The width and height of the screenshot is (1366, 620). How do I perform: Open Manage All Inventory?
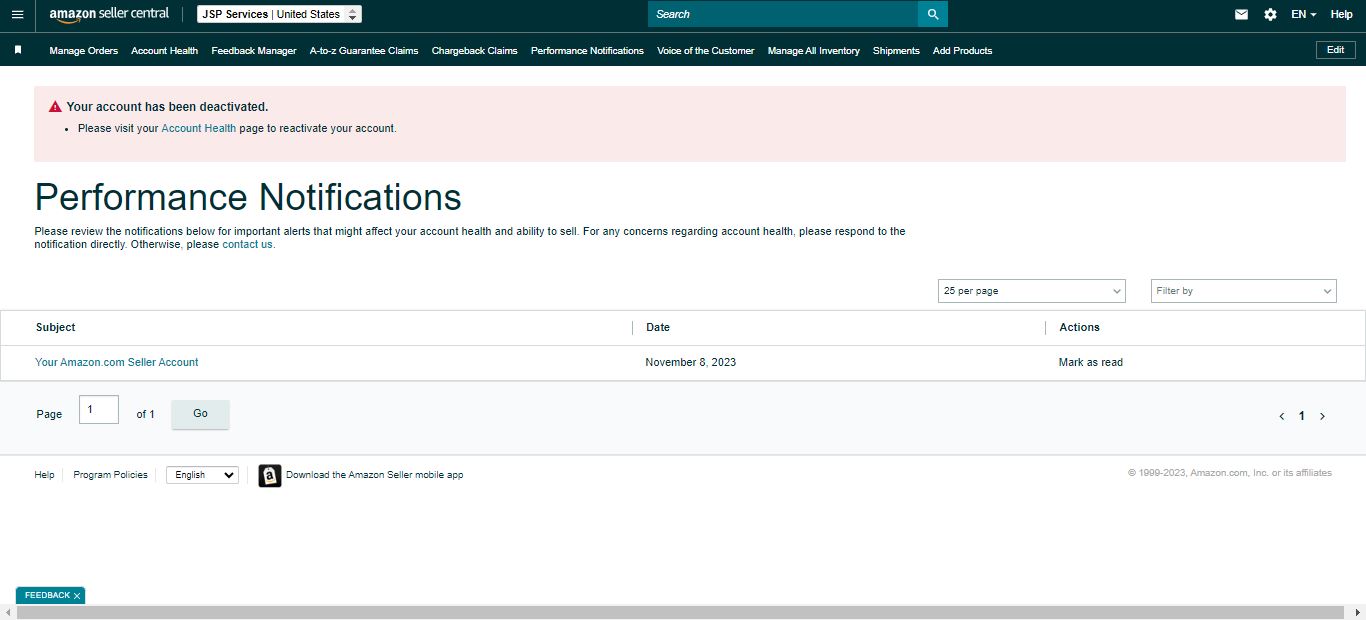coord(814,50)
